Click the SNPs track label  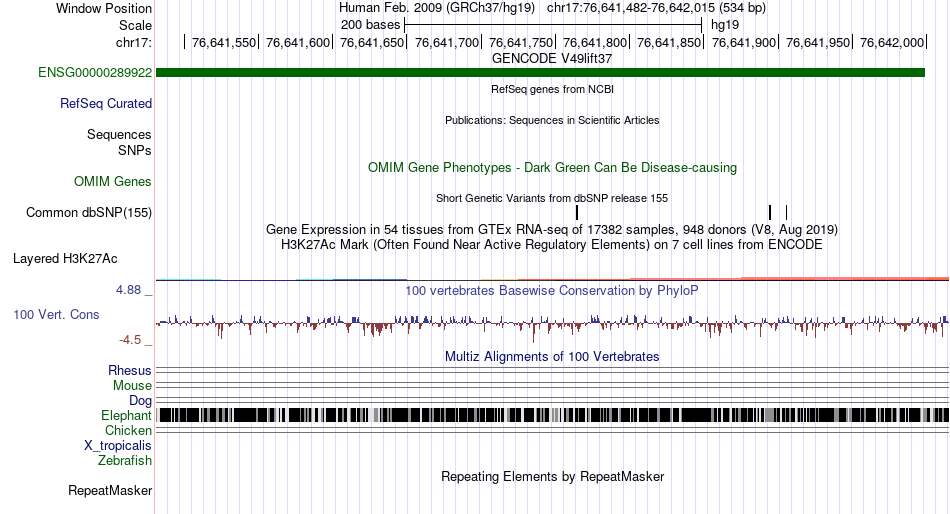click(135, 150)
